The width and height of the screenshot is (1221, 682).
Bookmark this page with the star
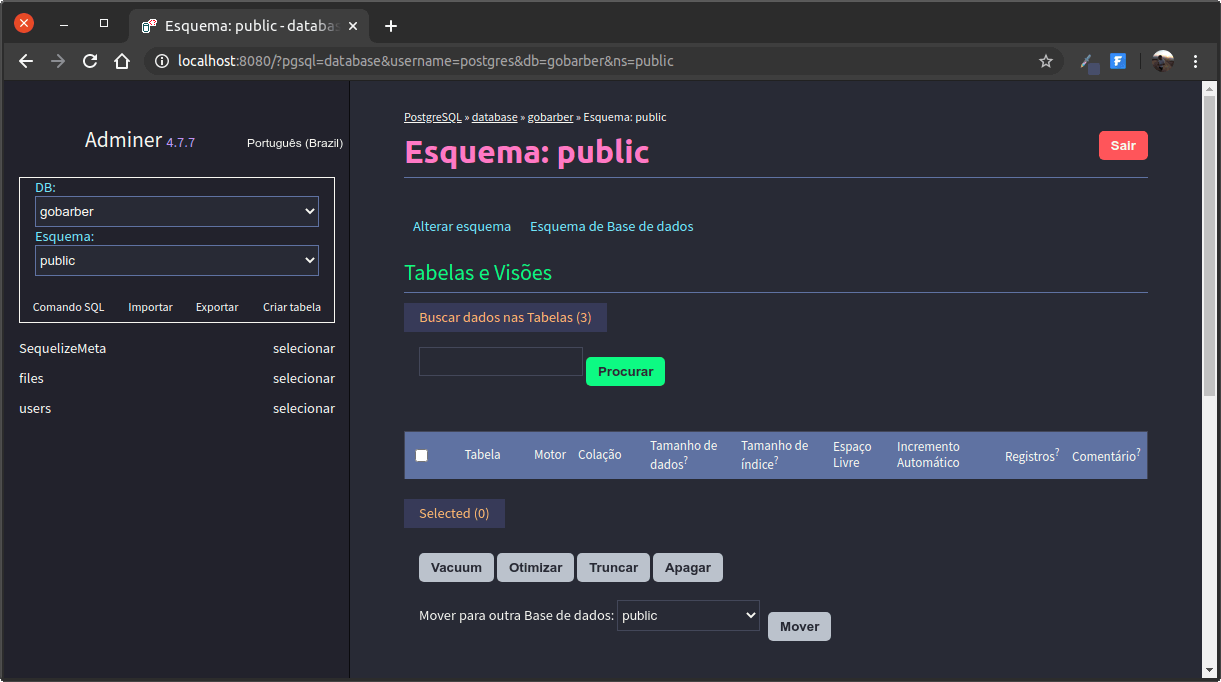coord(1046,60)
